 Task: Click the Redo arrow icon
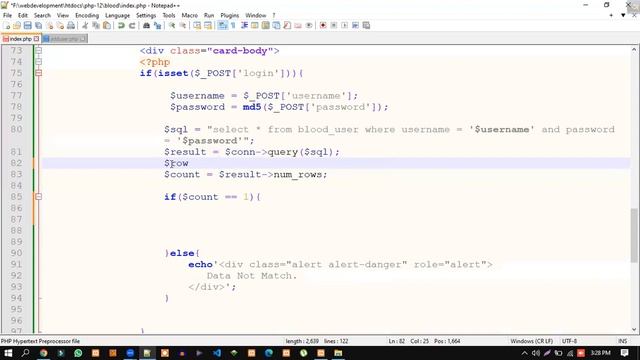(x=132, y=26)
